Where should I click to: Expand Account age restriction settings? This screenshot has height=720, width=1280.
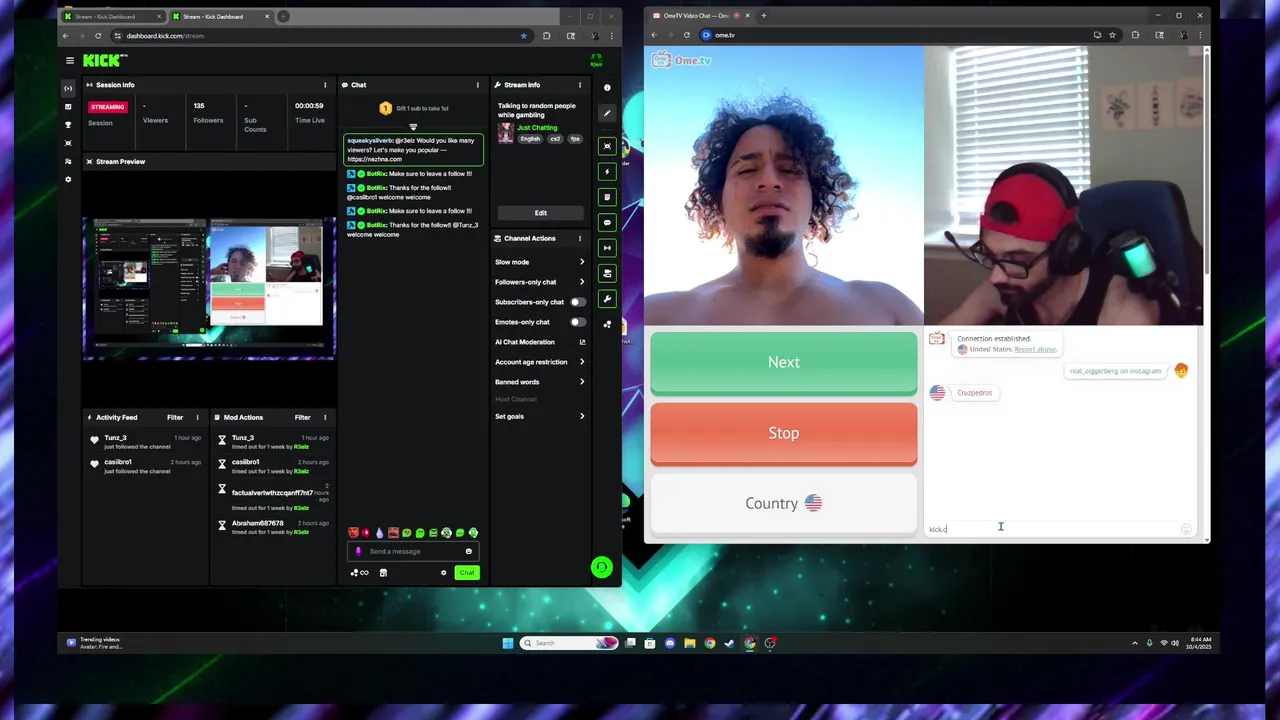[x=540, y=362]
